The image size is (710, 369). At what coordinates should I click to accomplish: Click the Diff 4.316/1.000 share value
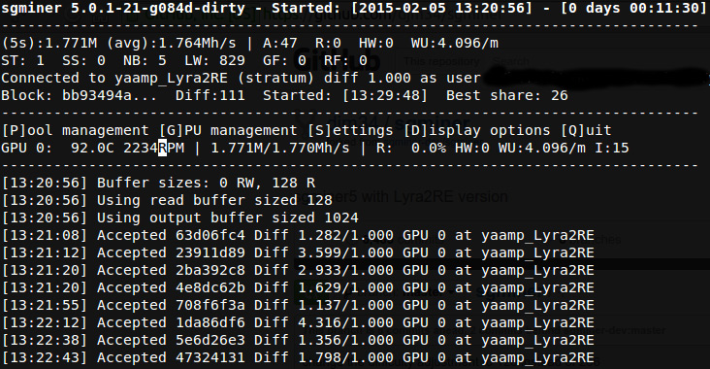coord(324,323)
